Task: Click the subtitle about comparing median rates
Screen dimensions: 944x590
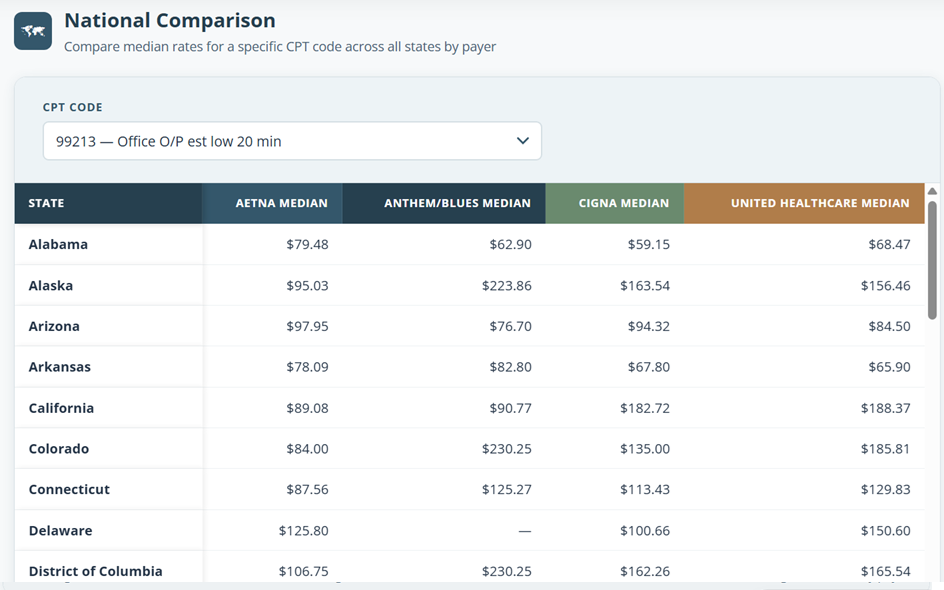Action: 280,46
